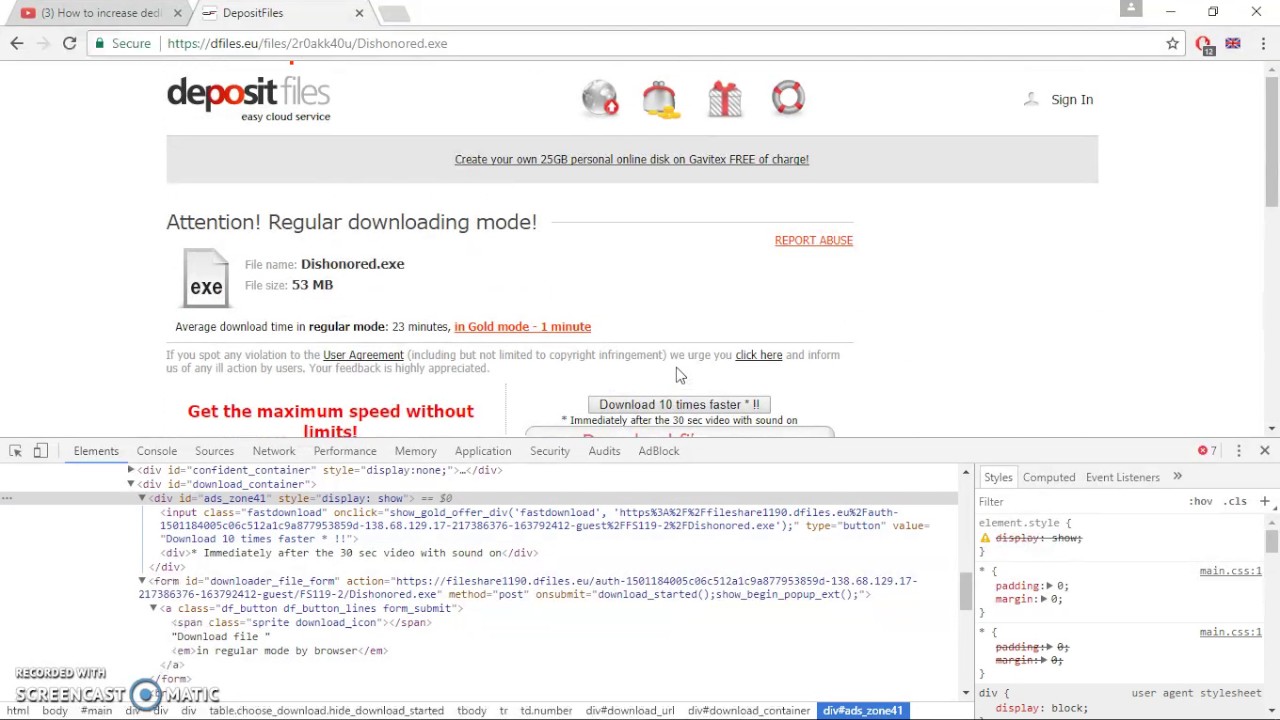
Task: Add new style rule plus icon
Action: pyautogui.click(x=1264, y=501)
